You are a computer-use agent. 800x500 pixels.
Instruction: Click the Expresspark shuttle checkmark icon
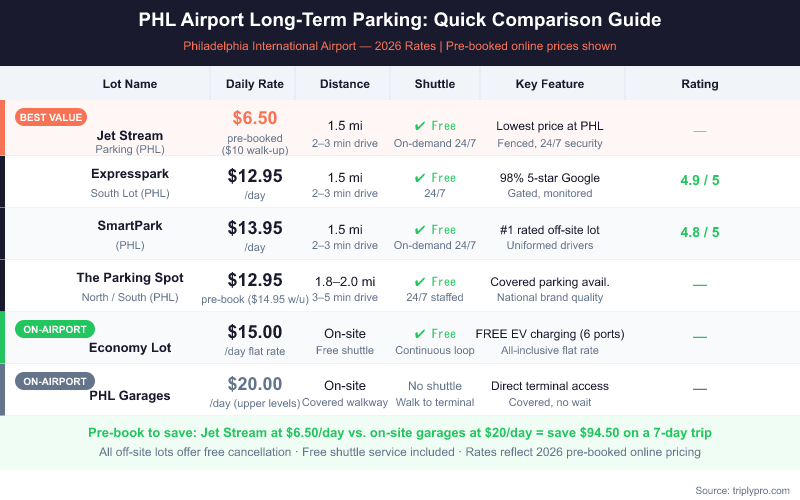pos(419,178)
